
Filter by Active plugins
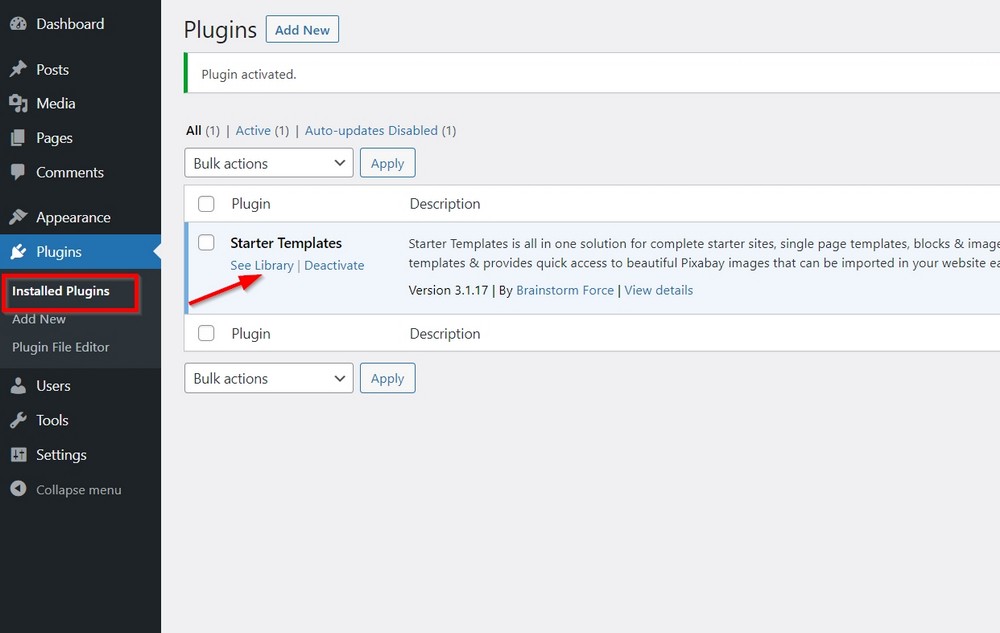253,131
